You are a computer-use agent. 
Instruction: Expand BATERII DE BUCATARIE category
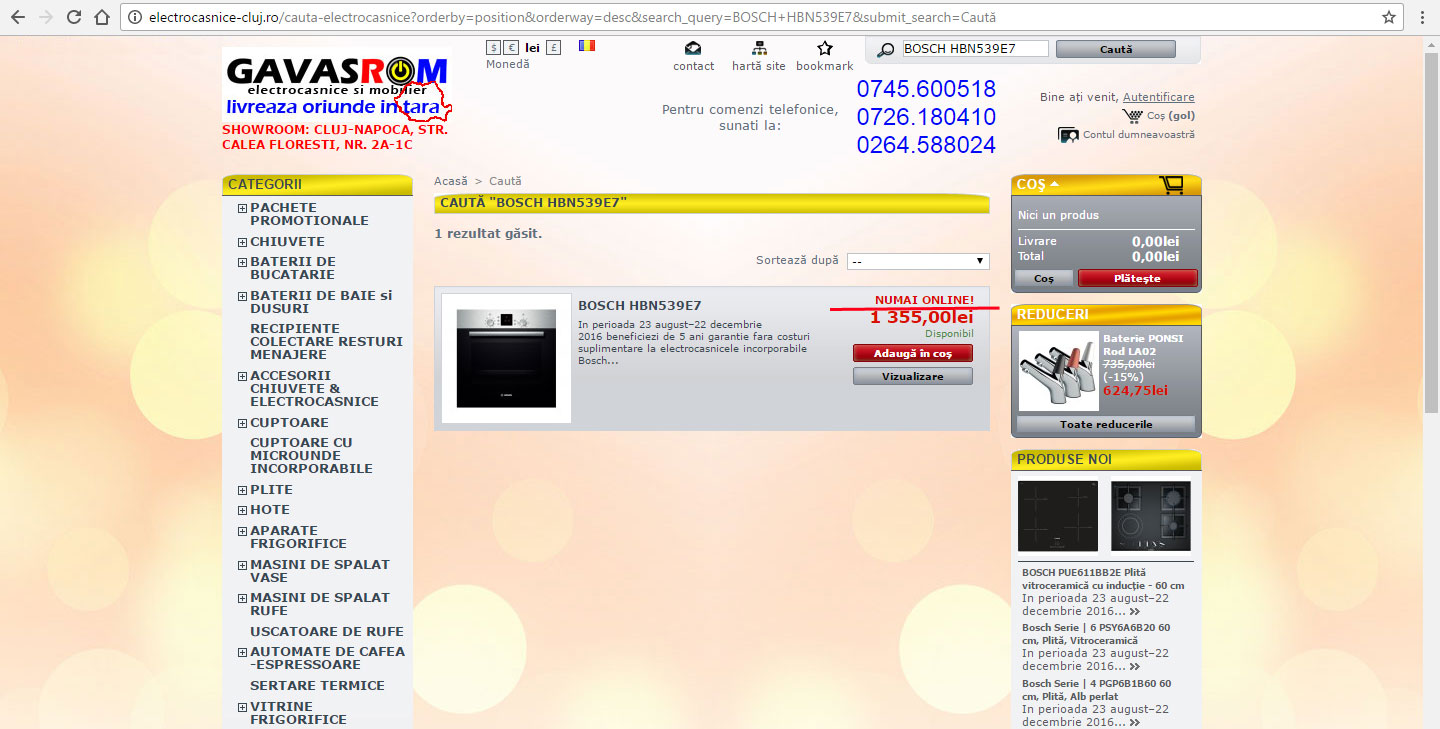click(242, 263)
